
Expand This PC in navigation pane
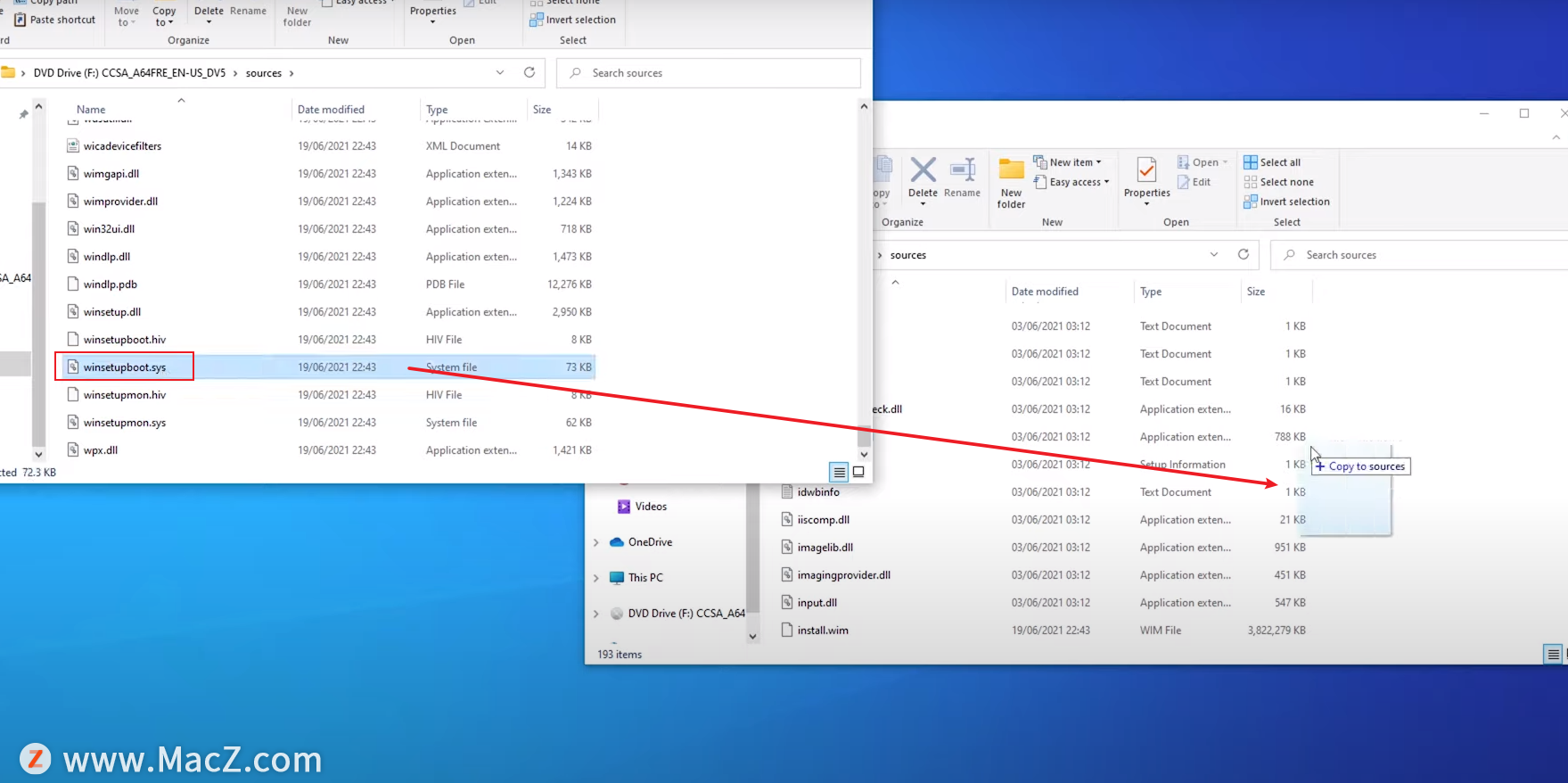tap(595, 578)
